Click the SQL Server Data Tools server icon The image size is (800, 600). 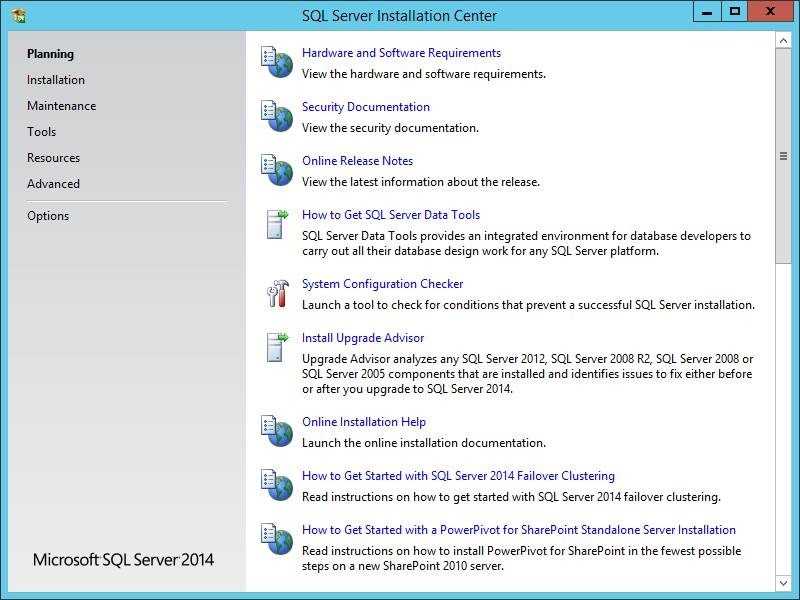[x=277, y=224]
